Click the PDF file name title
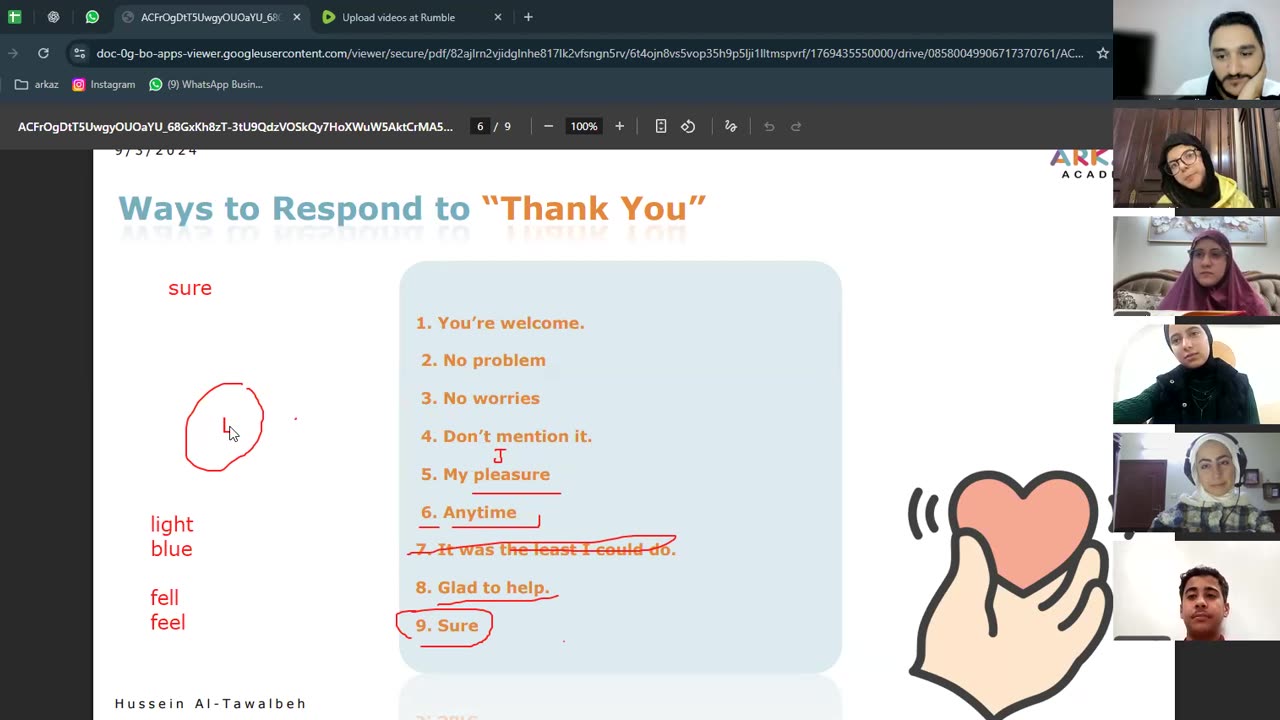Screen dimensions: 1280x720 (x=235, y=127)
